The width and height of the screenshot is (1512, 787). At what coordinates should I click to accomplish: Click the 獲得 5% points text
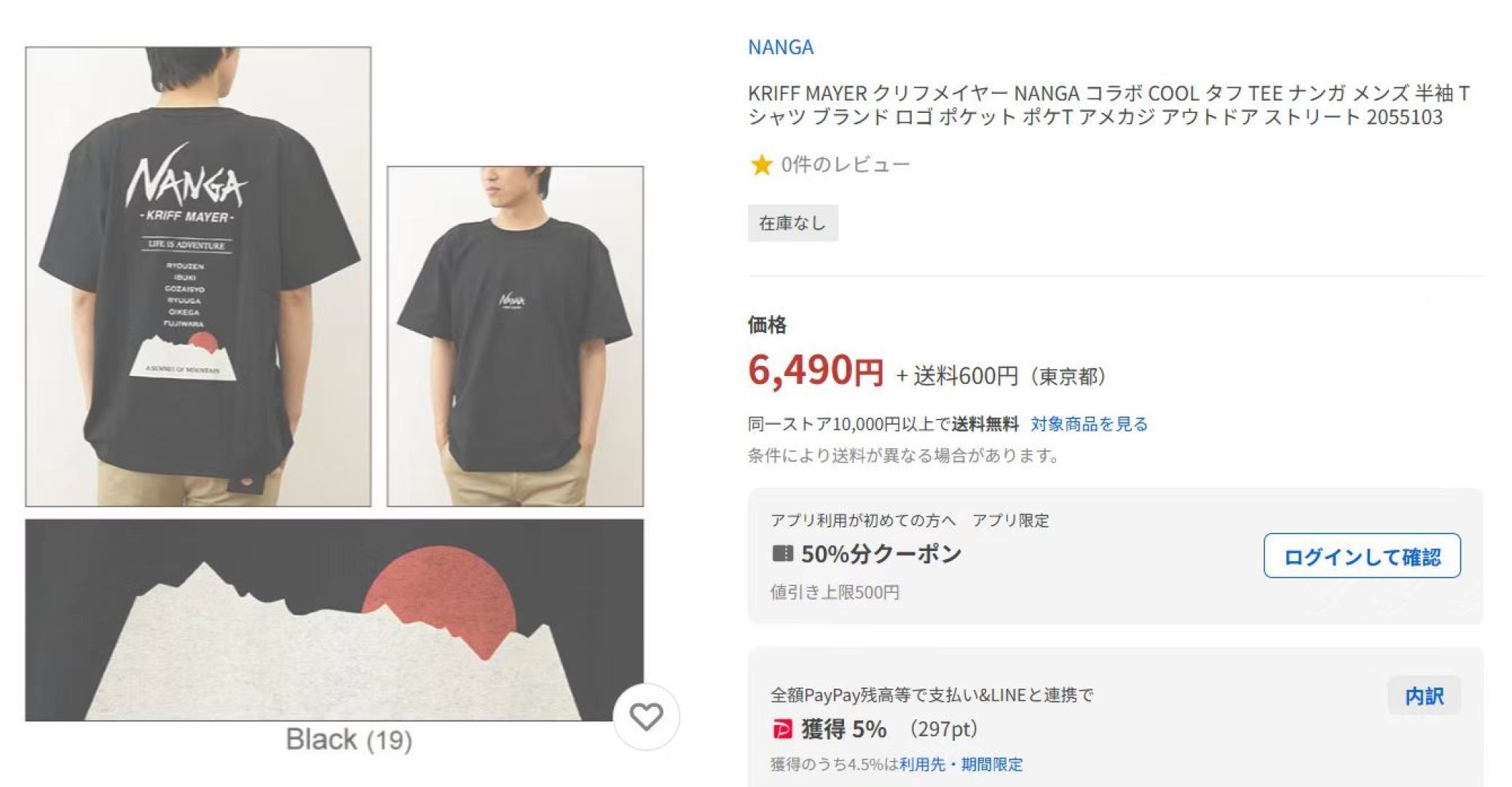843,729
